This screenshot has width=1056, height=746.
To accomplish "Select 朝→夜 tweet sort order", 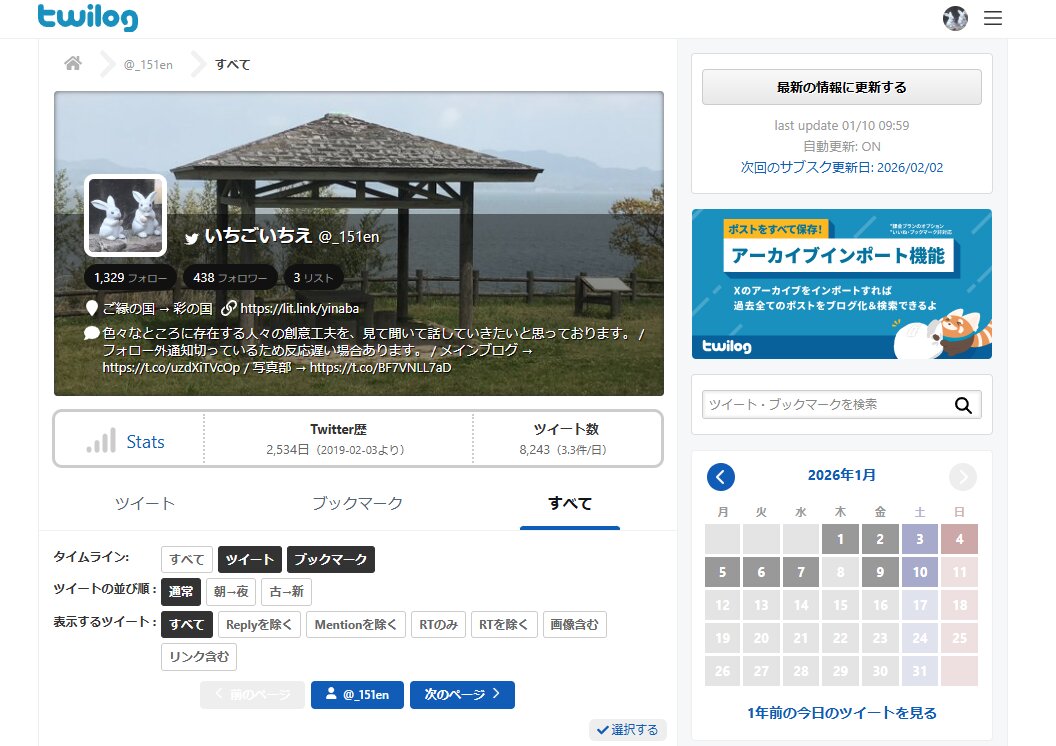I will click(232, 592).
